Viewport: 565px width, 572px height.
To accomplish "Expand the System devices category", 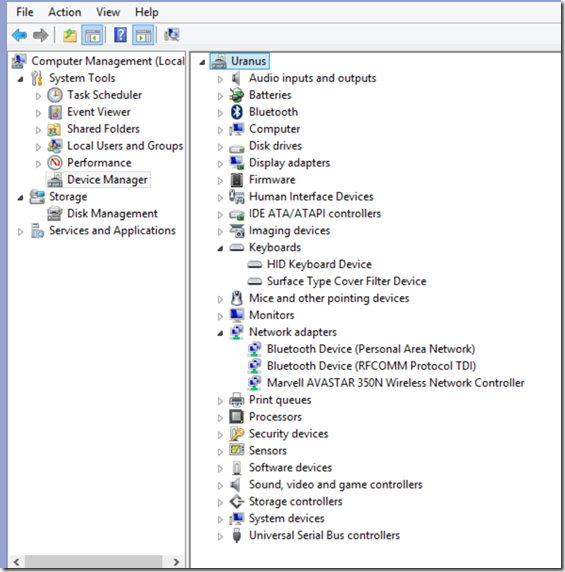I will click(220, 520).
